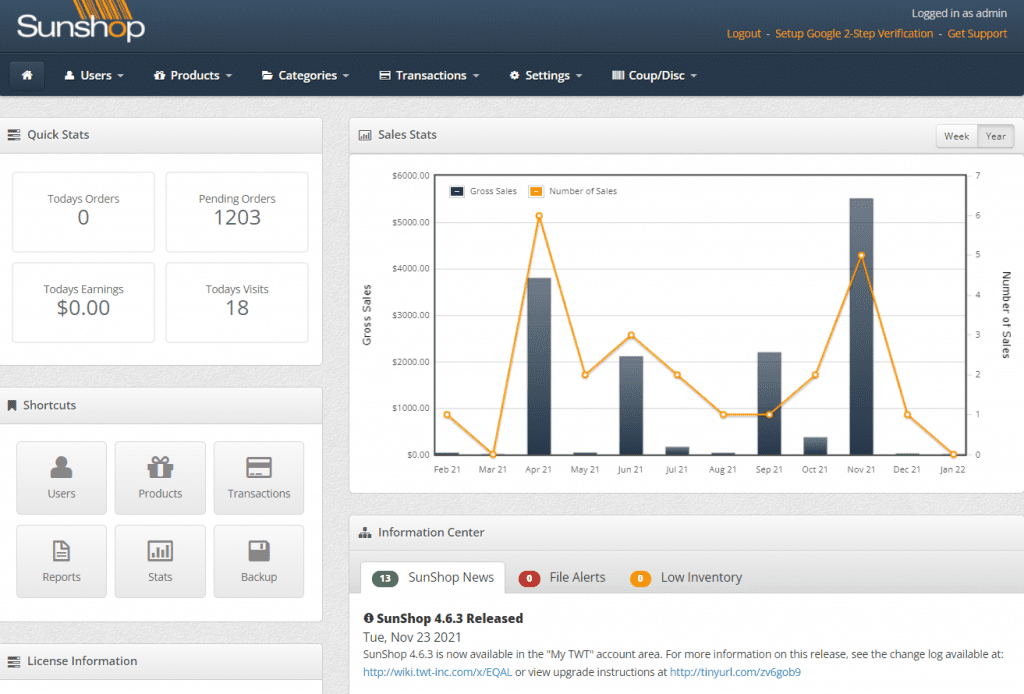The image size is (1024, 694).
Task: Open Setup Google 2-Step Verification link
Action: 854,34
